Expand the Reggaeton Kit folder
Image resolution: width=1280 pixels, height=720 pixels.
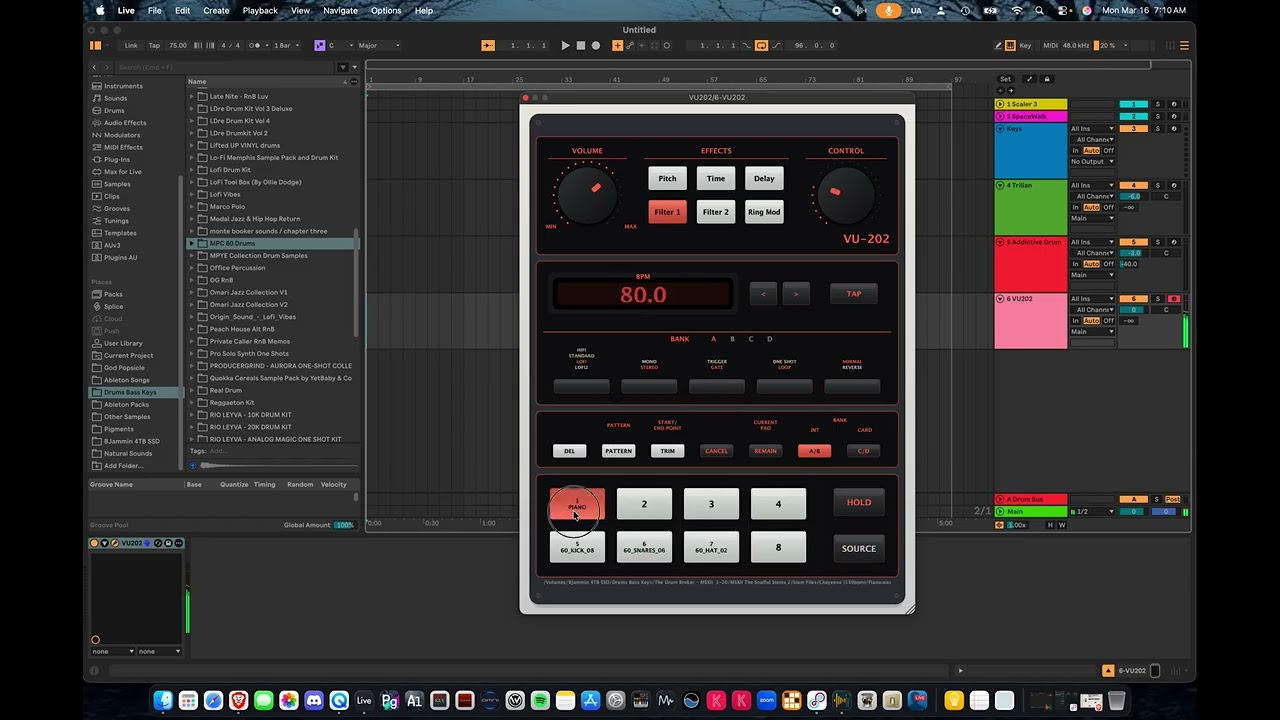(192, 402)
